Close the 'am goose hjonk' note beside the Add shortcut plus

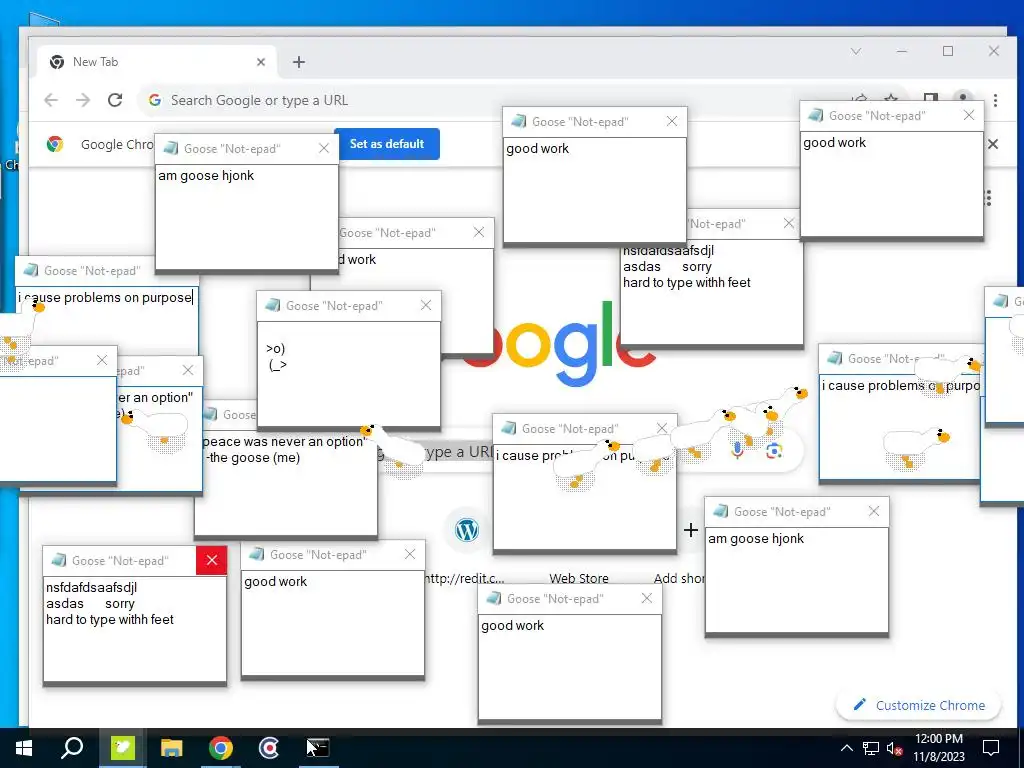[x=874, y=511]
